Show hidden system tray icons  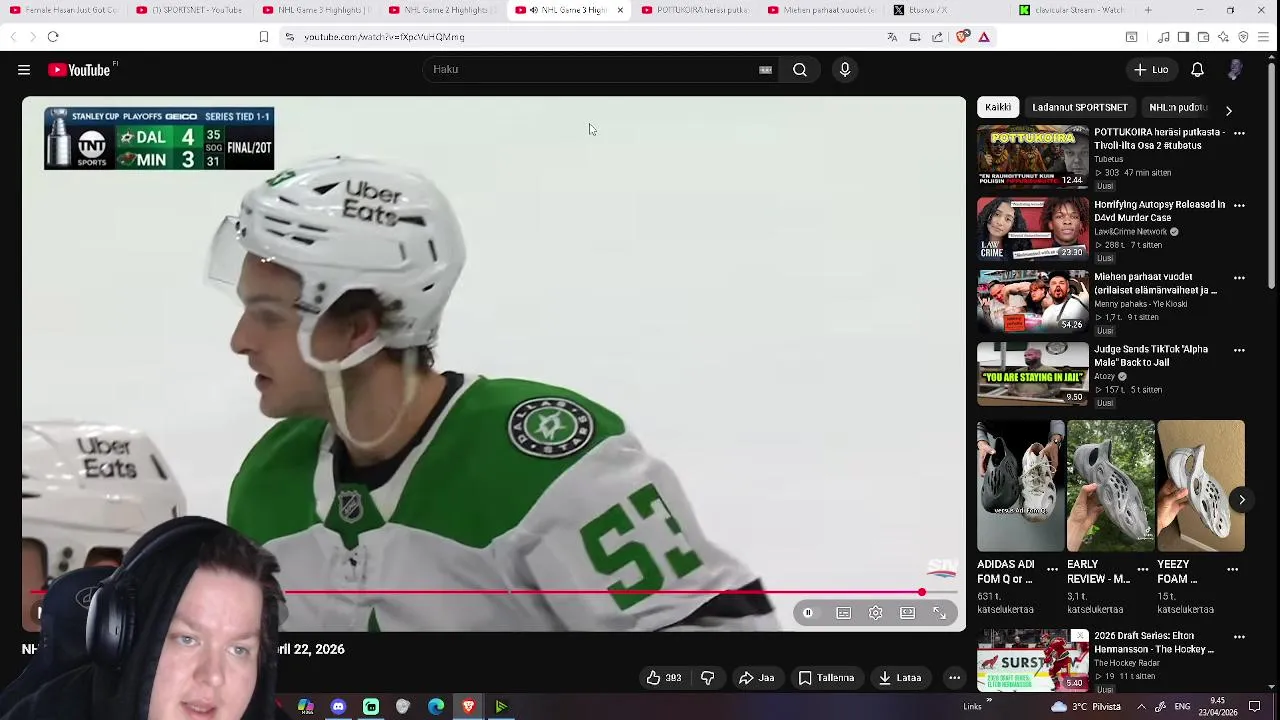tap(1141, 707)
